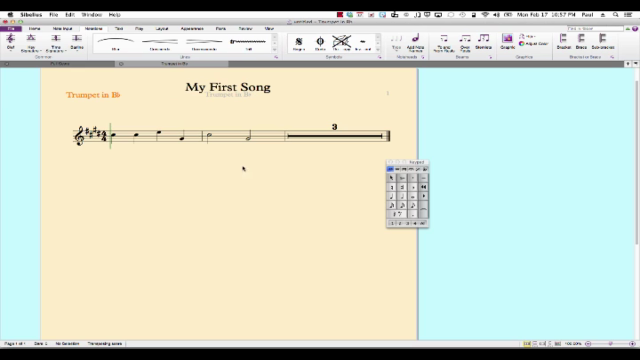Viewport: 640px width, 360px height.
Task: Select the Trill line in the Lines gallery
Action: tap(248, 43)
